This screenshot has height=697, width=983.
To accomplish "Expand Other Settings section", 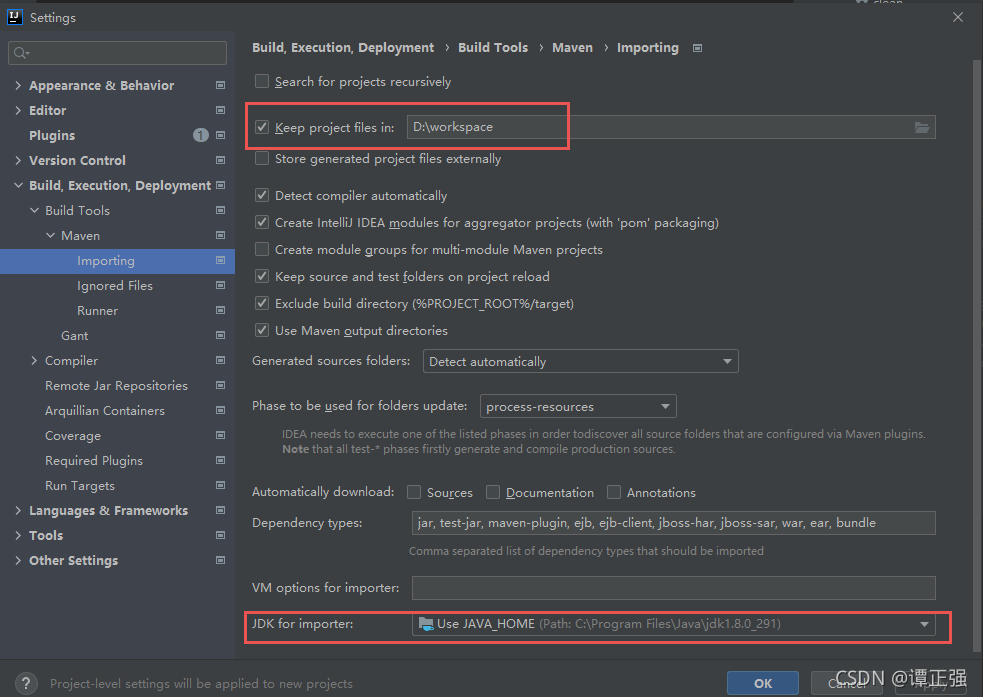I will [18, 560].
